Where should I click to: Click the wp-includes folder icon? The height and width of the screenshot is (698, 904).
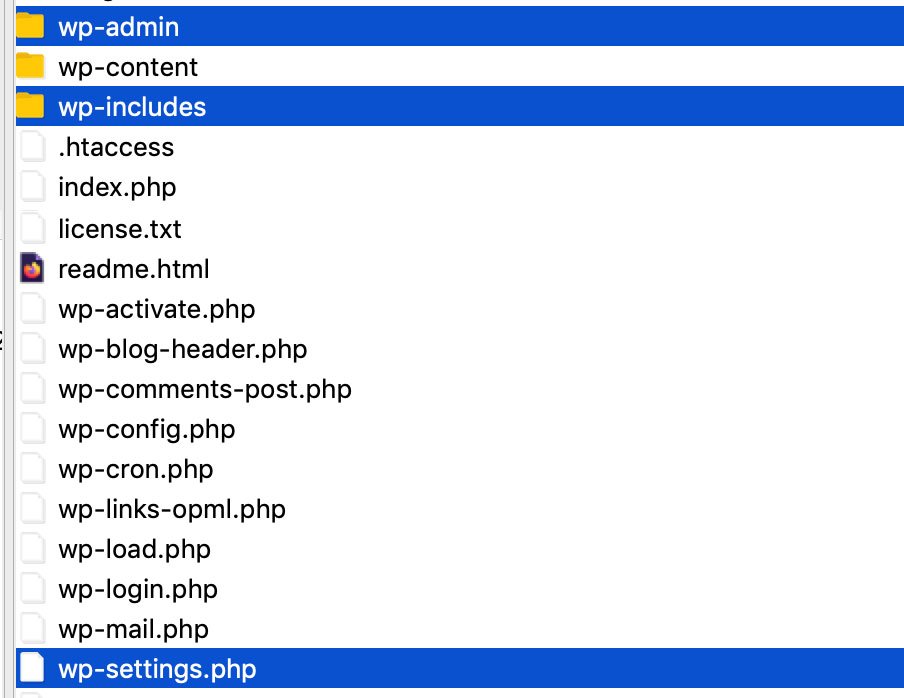pyautogui.click(x=30, y=106)
